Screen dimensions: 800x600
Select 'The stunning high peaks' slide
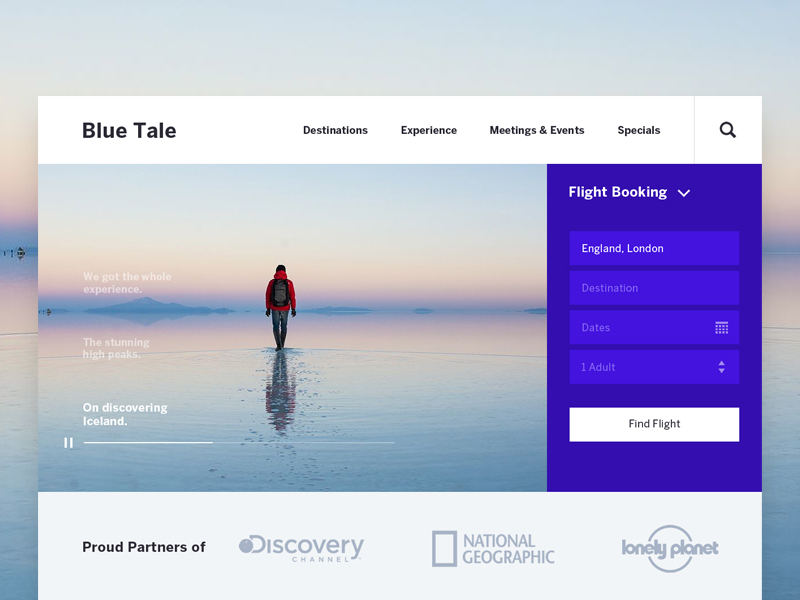116,348
